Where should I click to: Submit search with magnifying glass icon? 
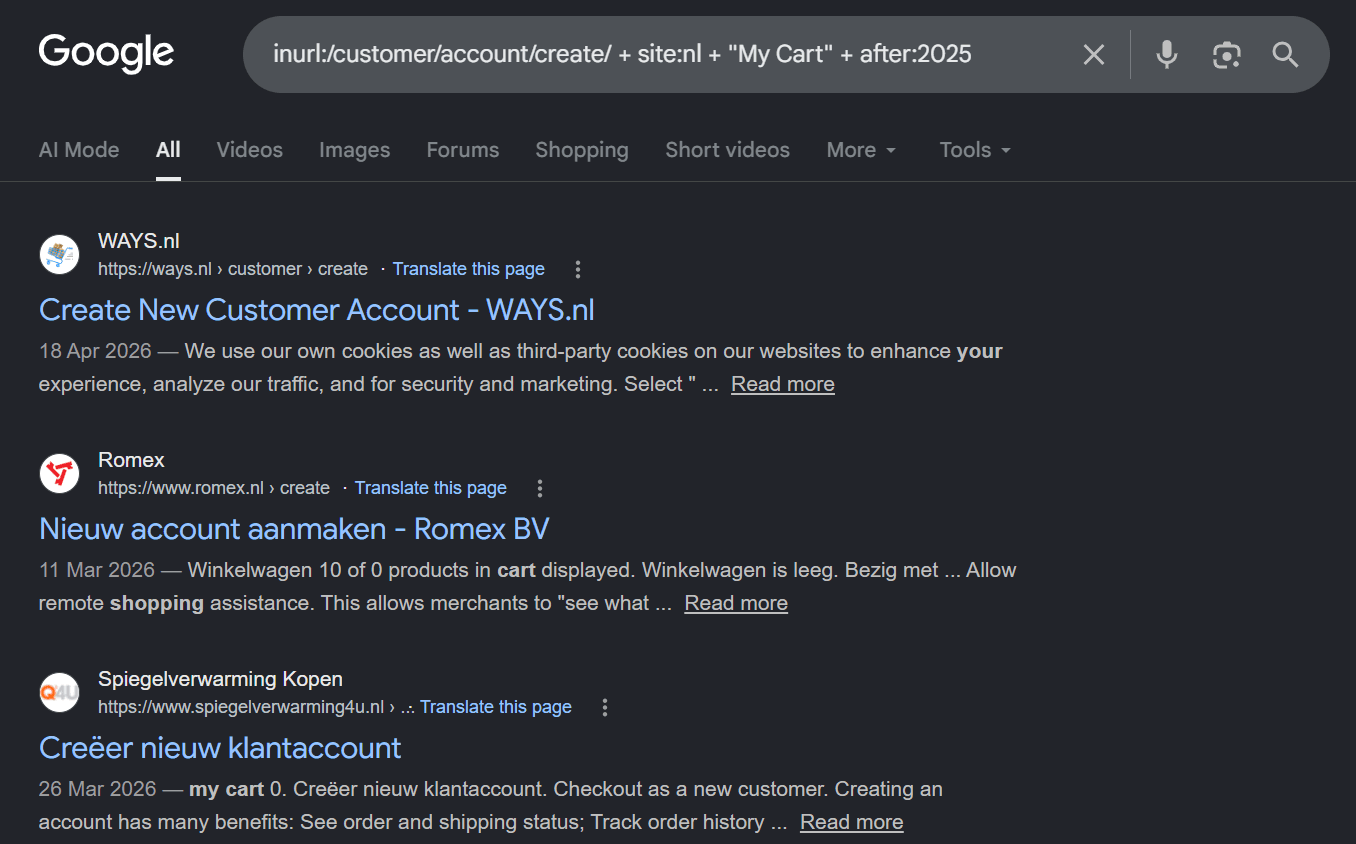(1286, 54)
